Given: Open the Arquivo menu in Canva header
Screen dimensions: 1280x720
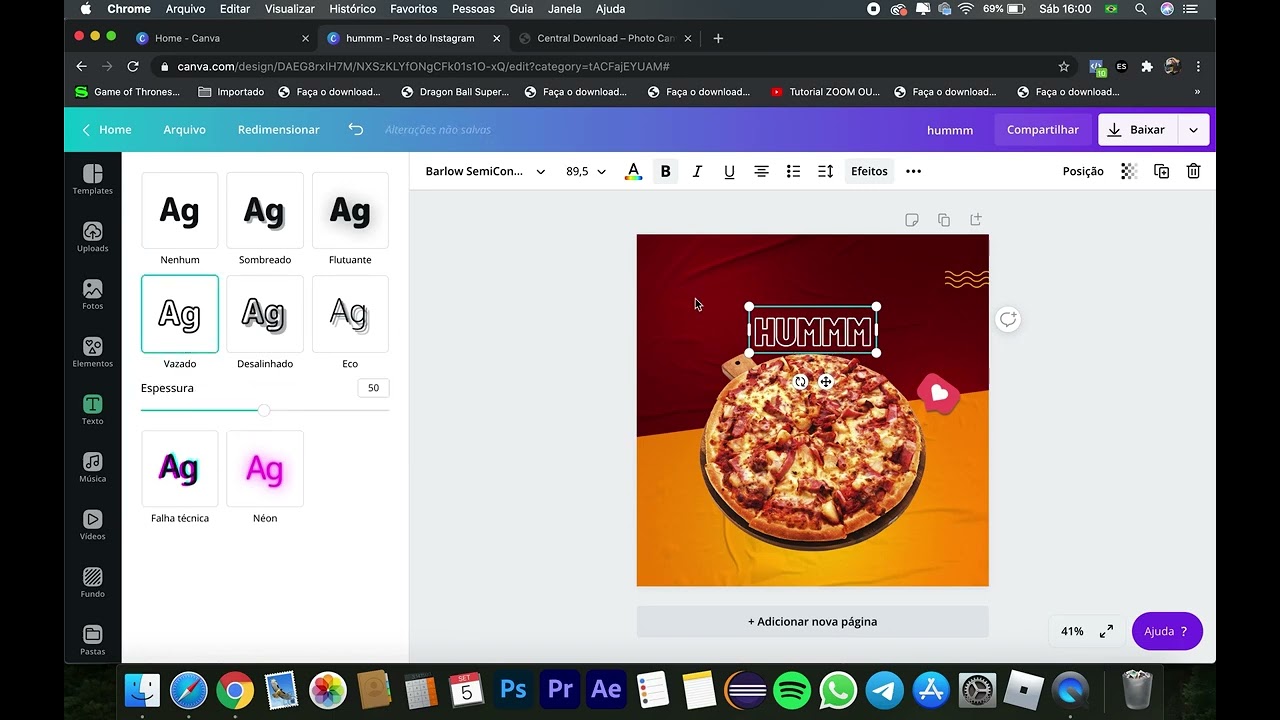Looking at the screenshot, I should (x=184, y=129).
